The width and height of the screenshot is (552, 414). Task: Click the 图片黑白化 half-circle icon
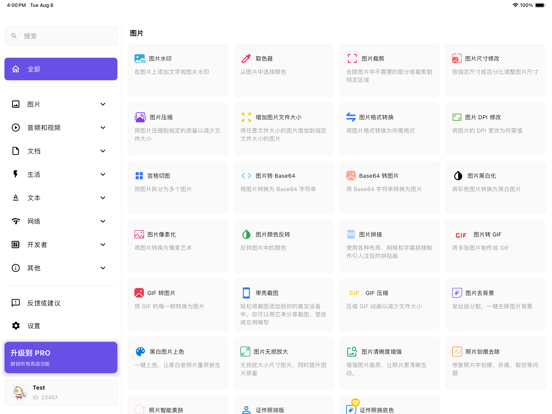[x=458, y=176]
